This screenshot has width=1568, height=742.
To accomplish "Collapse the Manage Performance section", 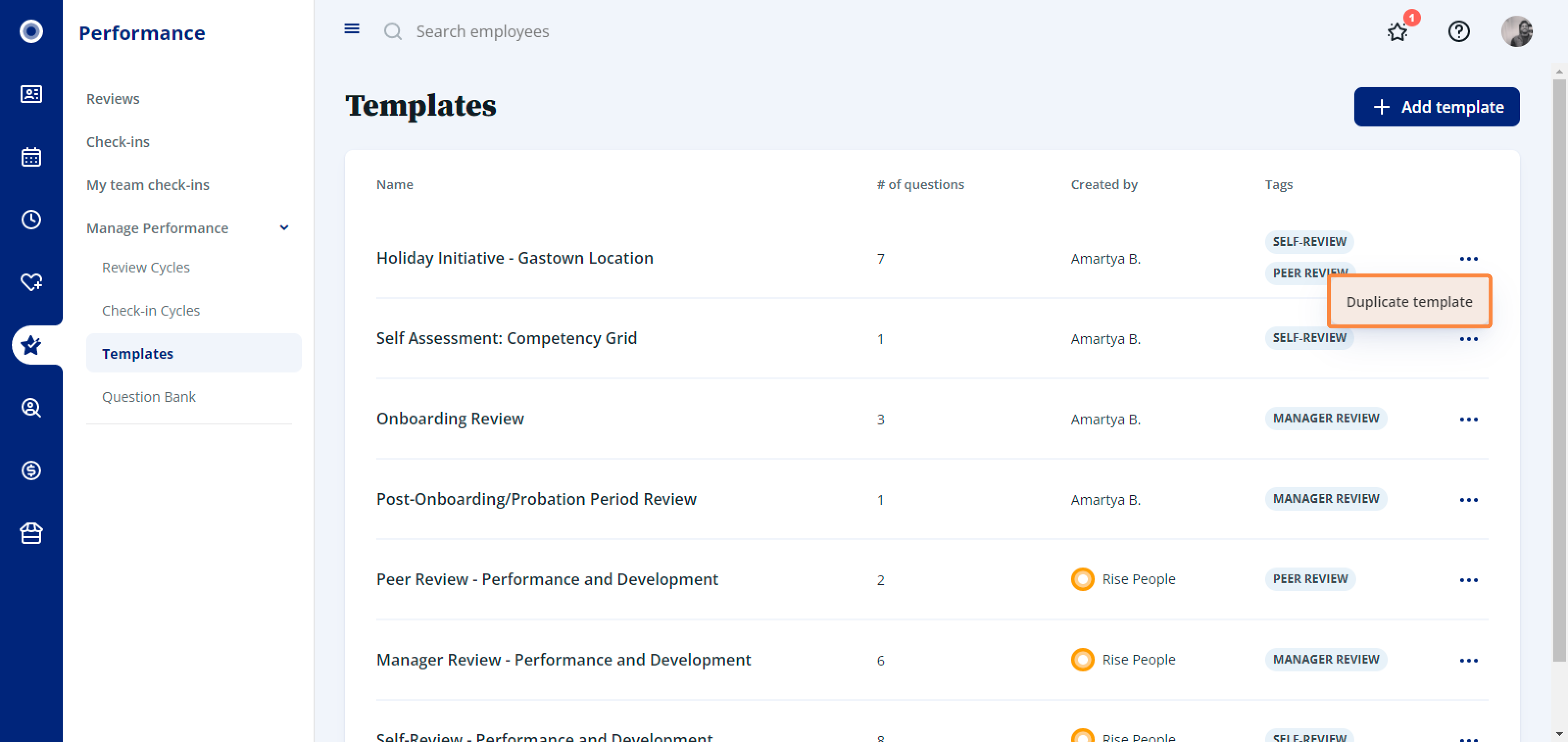I will [x=284, y=227].
